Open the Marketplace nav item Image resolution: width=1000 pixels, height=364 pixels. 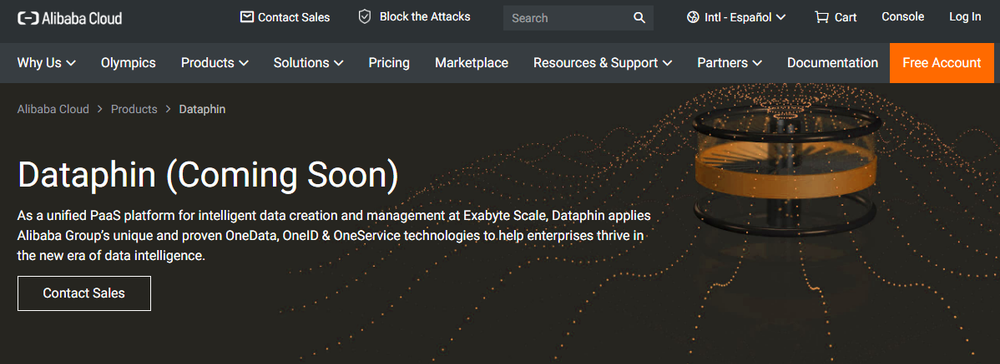(x=471, y=62)
